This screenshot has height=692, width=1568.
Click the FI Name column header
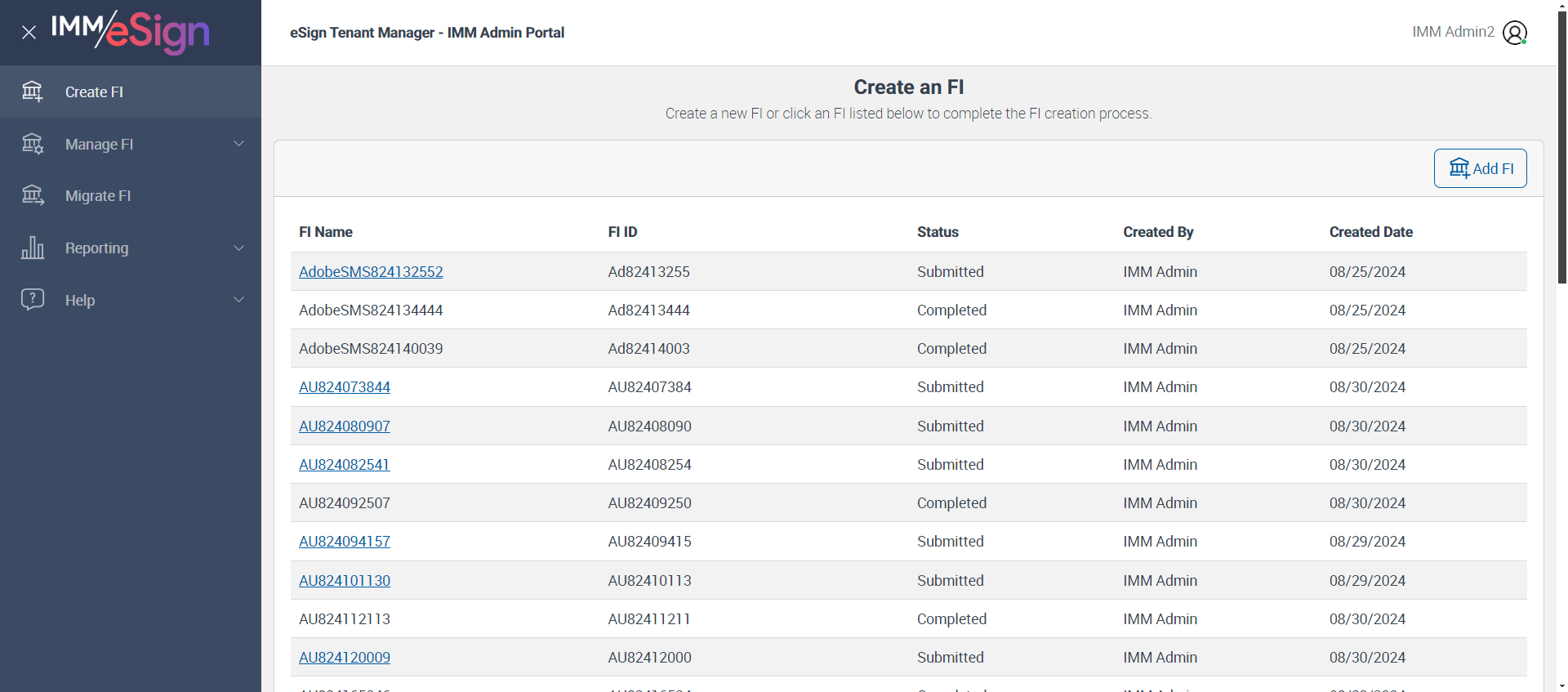pos(326,232)
